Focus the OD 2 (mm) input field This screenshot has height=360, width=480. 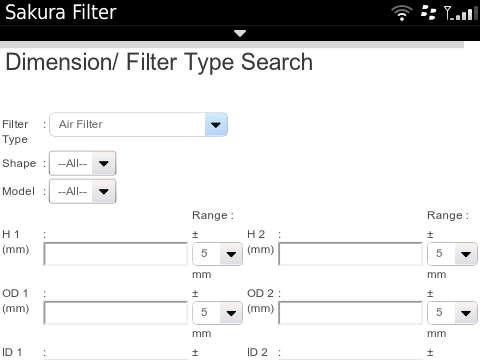point(351,313)
